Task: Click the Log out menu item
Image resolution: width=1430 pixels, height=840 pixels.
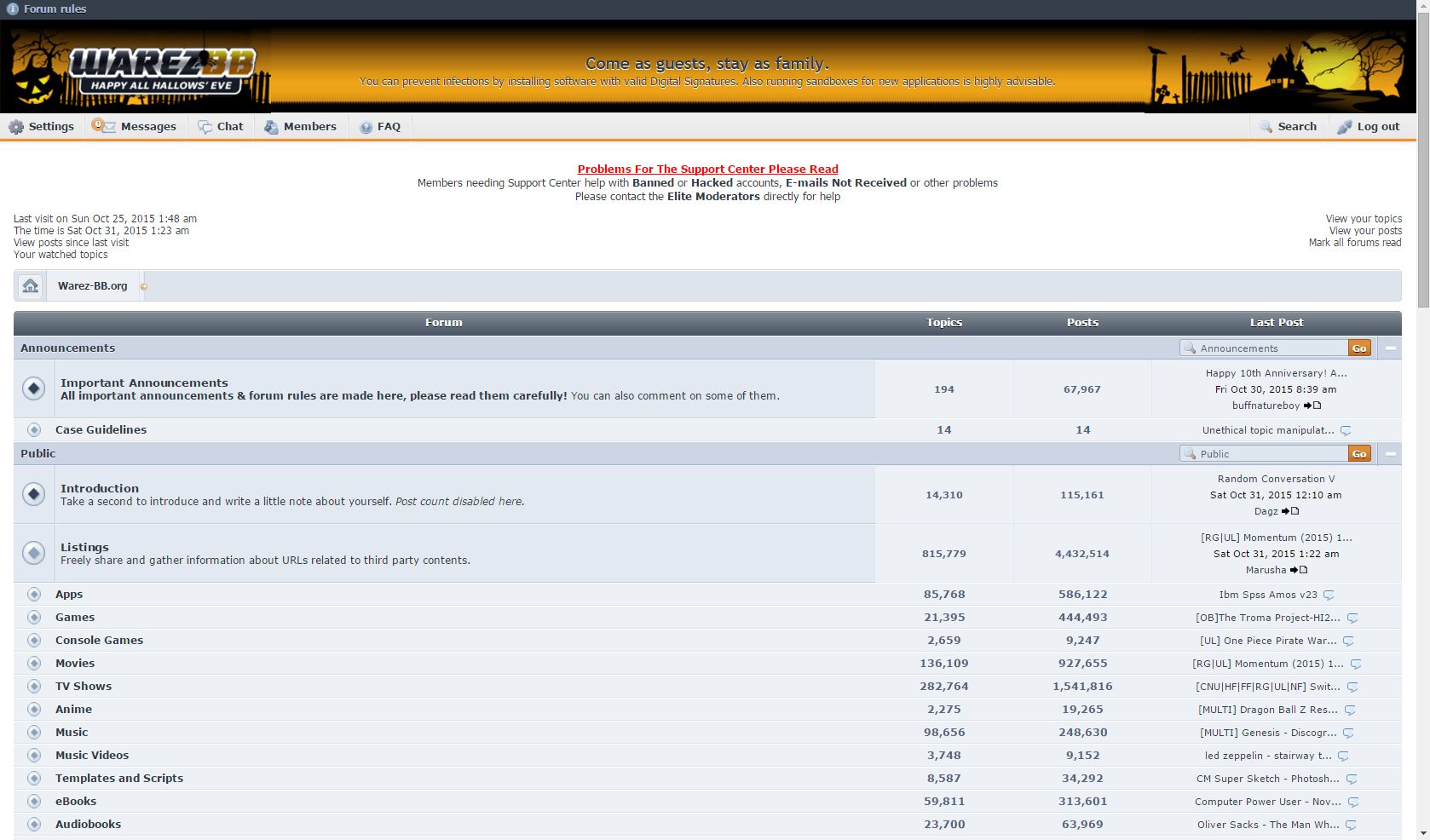Action: point(1369,126)
